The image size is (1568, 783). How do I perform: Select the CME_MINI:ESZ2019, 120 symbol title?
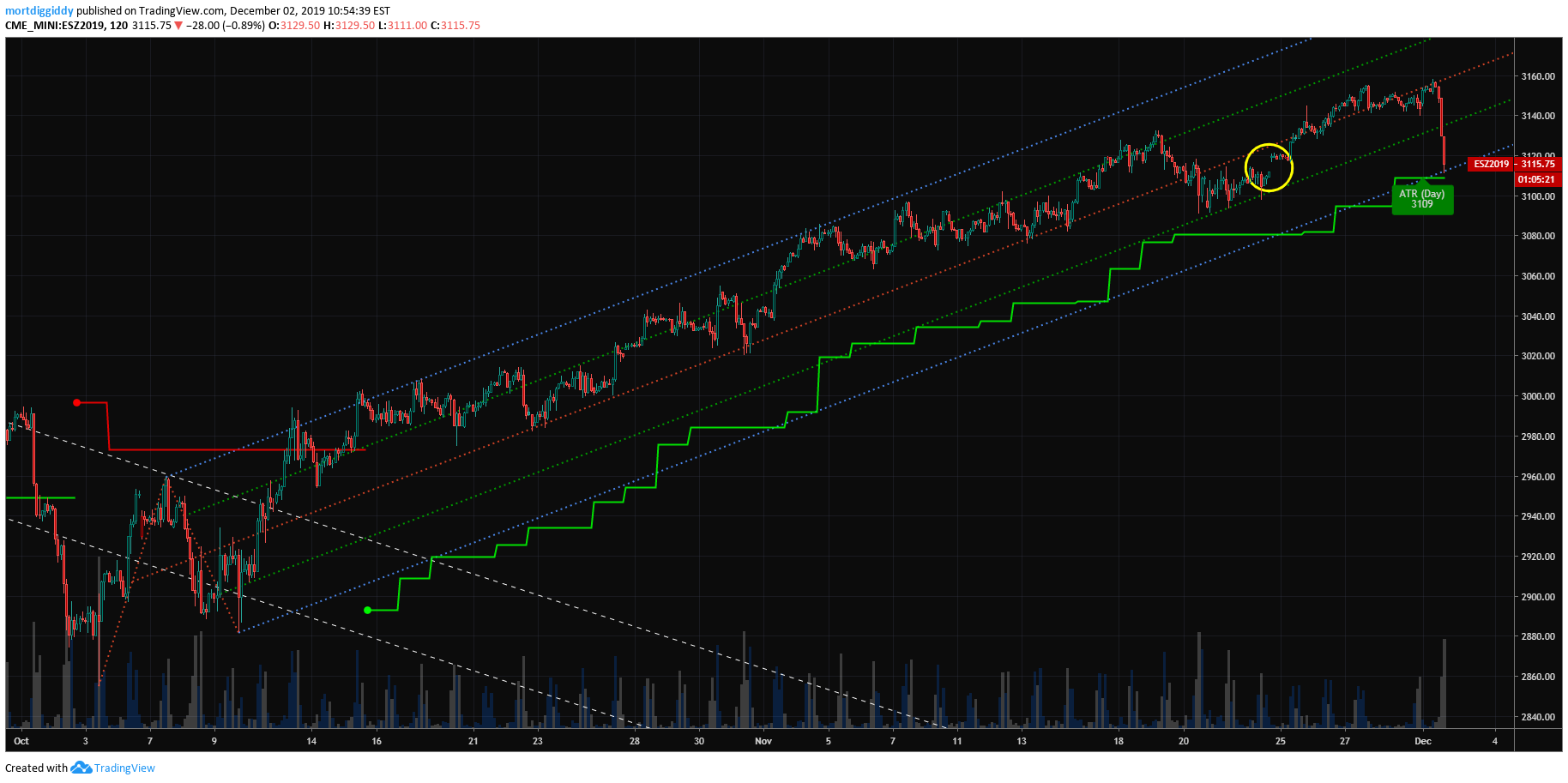(66, 26)
